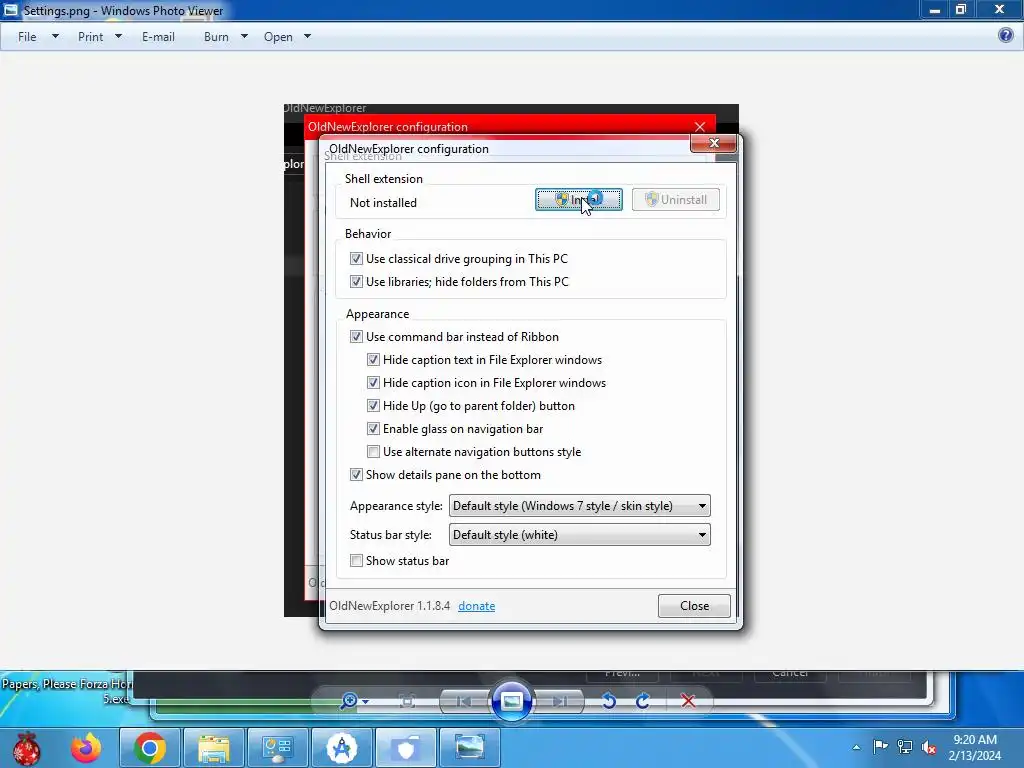Click the Settings.png title bar icon

[x=10, y=10]
